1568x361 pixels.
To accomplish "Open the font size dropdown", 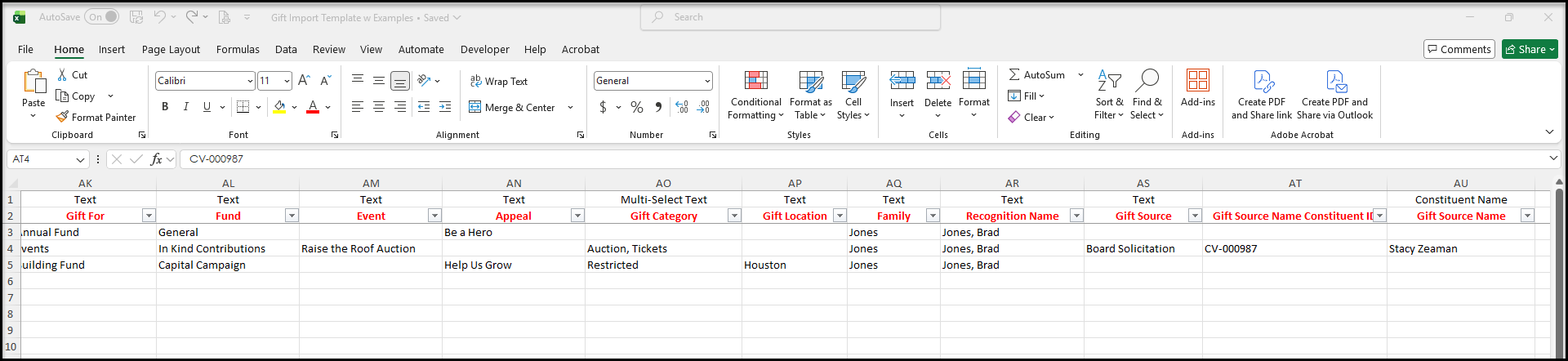I will (287, 81).
